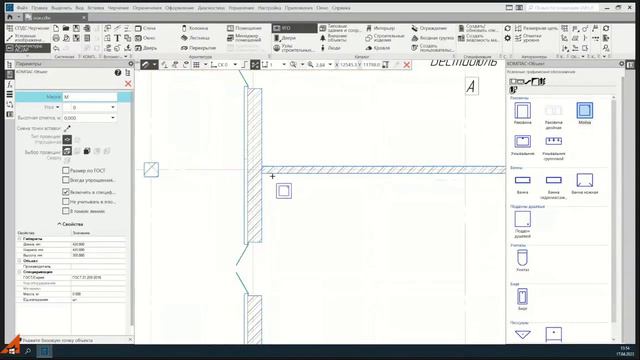The width and height of the screenshot is (640, 360).
Task: Collapse the Спецификация property group
Action: coord(19,272)
